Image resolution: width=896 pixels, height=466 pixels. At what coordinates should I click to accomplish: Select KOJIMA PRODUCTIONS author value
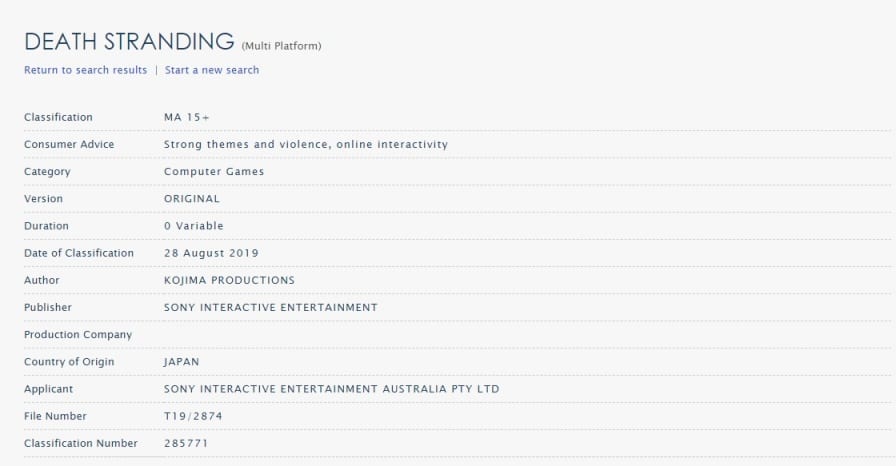(229, 280)
